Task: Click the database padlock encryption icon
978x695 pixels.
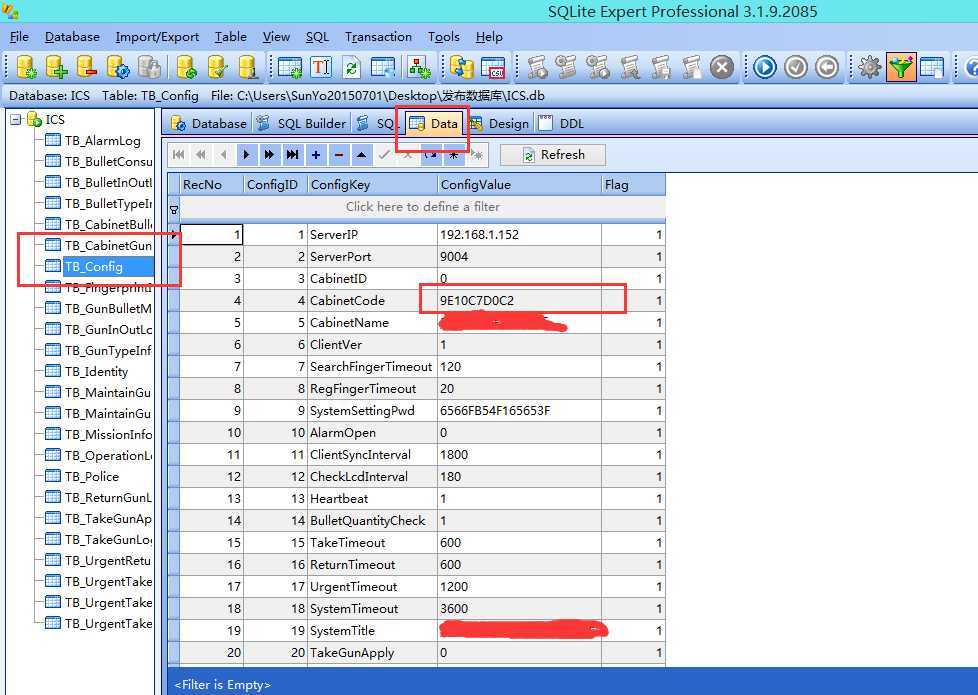Action: click(x=149, y=67)
